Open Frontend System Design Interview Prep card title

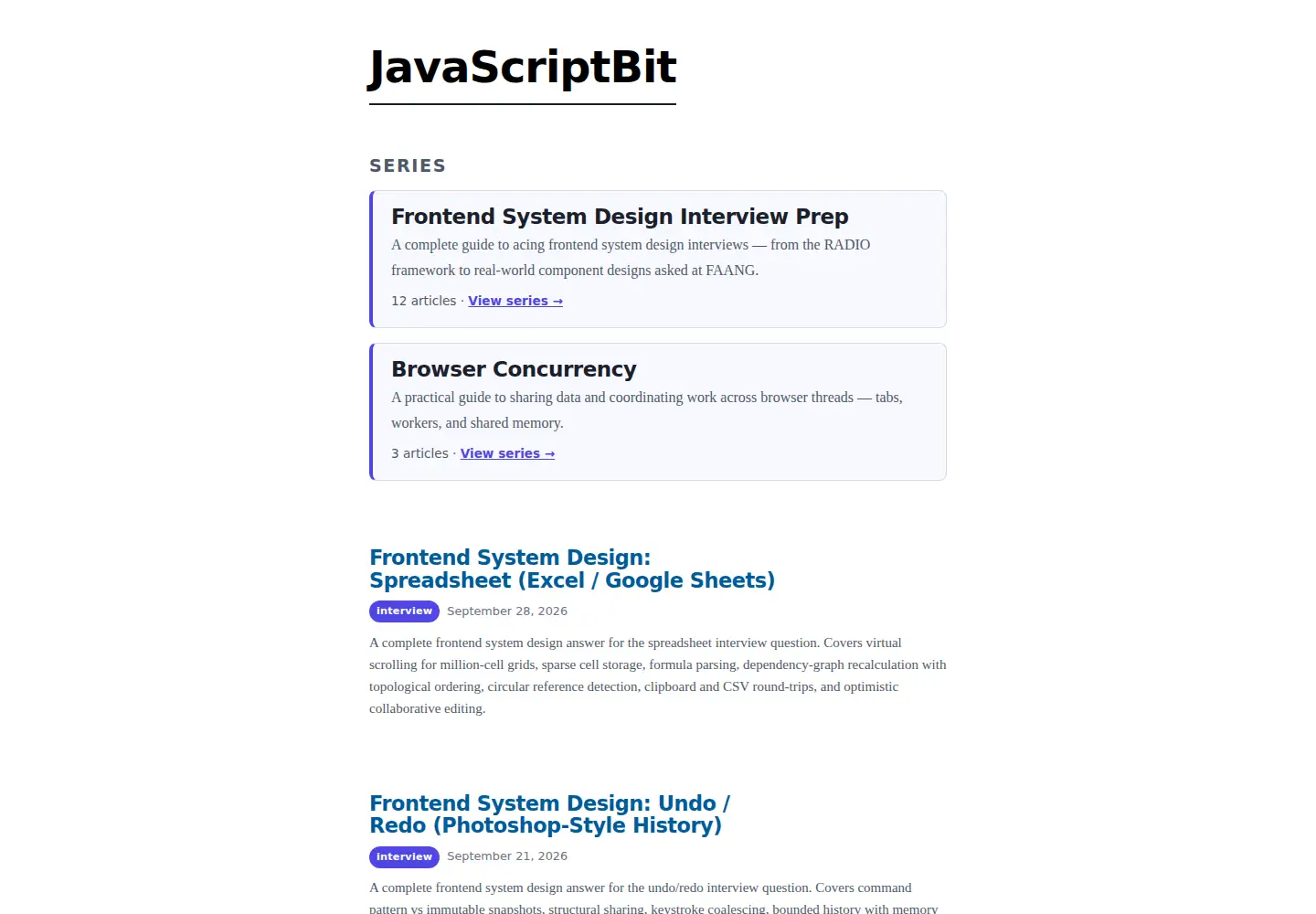tap(620, 217)
